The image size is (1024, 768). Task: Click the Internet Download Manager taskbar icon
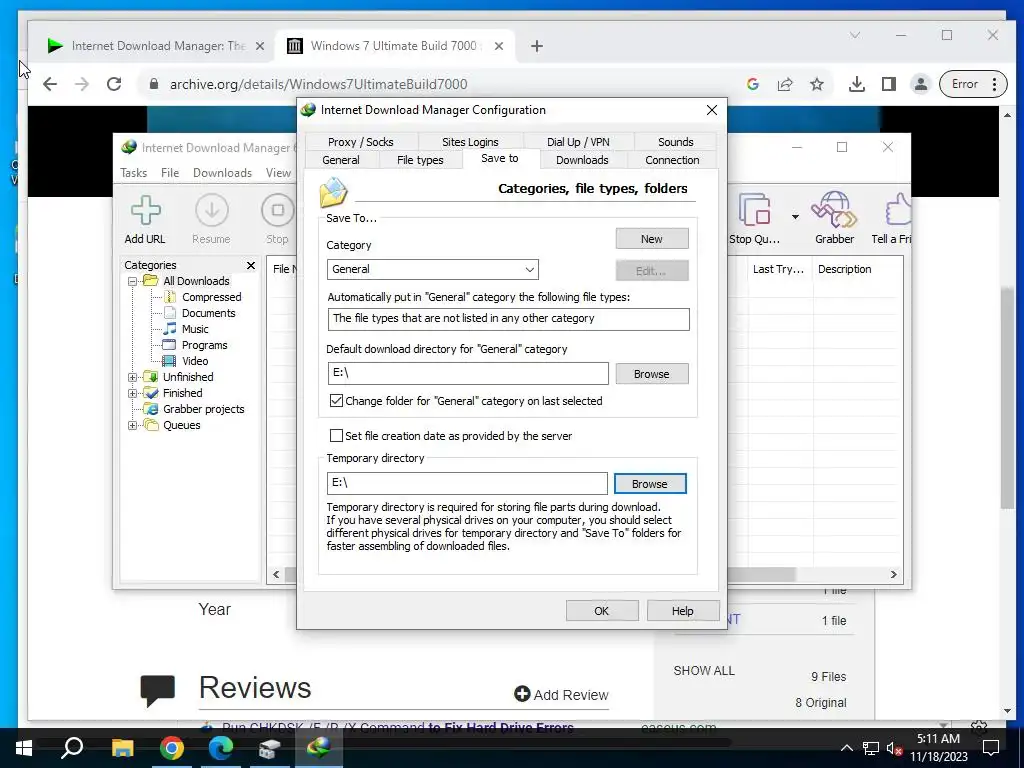pos(319,748)
